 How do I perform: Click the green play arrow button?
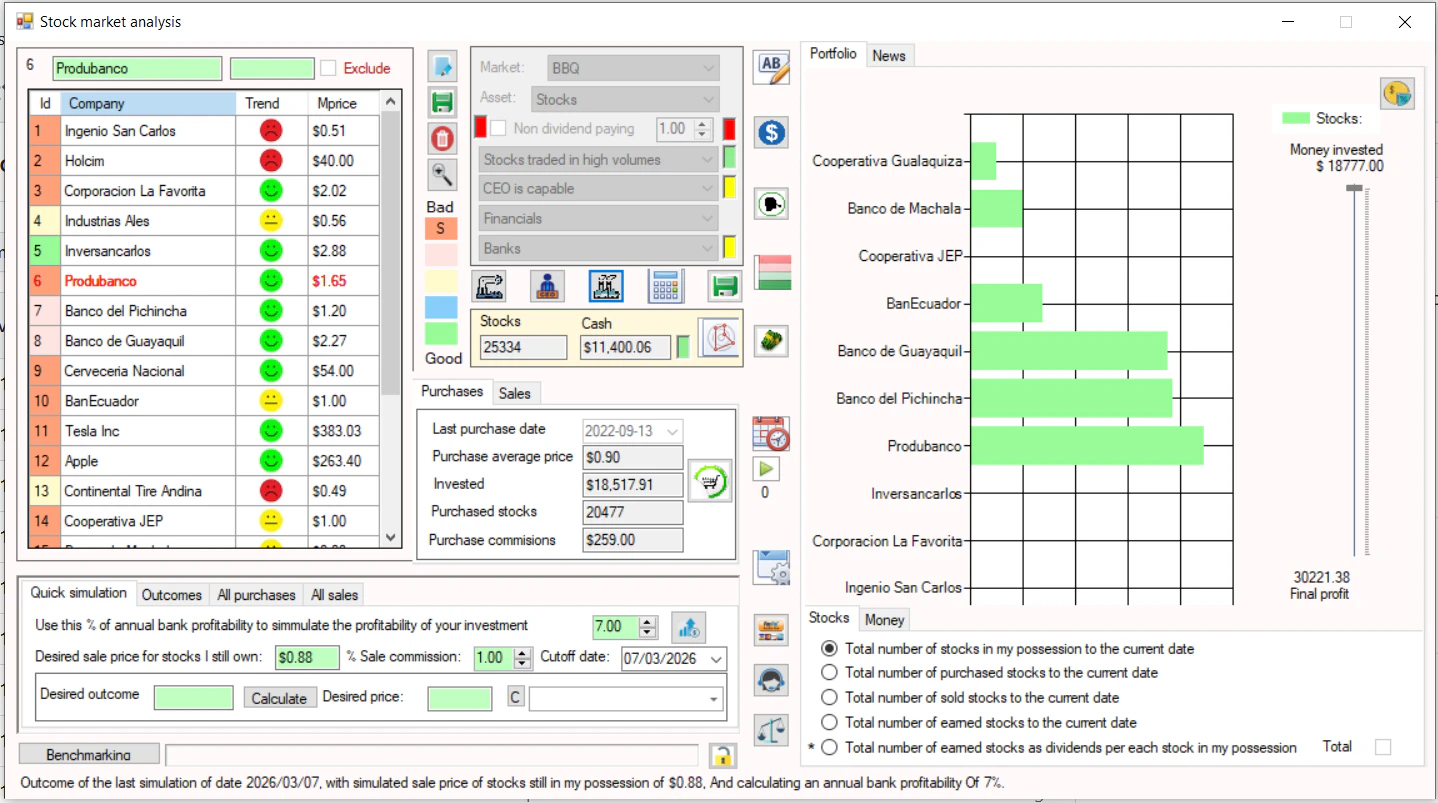coord(765,469)
